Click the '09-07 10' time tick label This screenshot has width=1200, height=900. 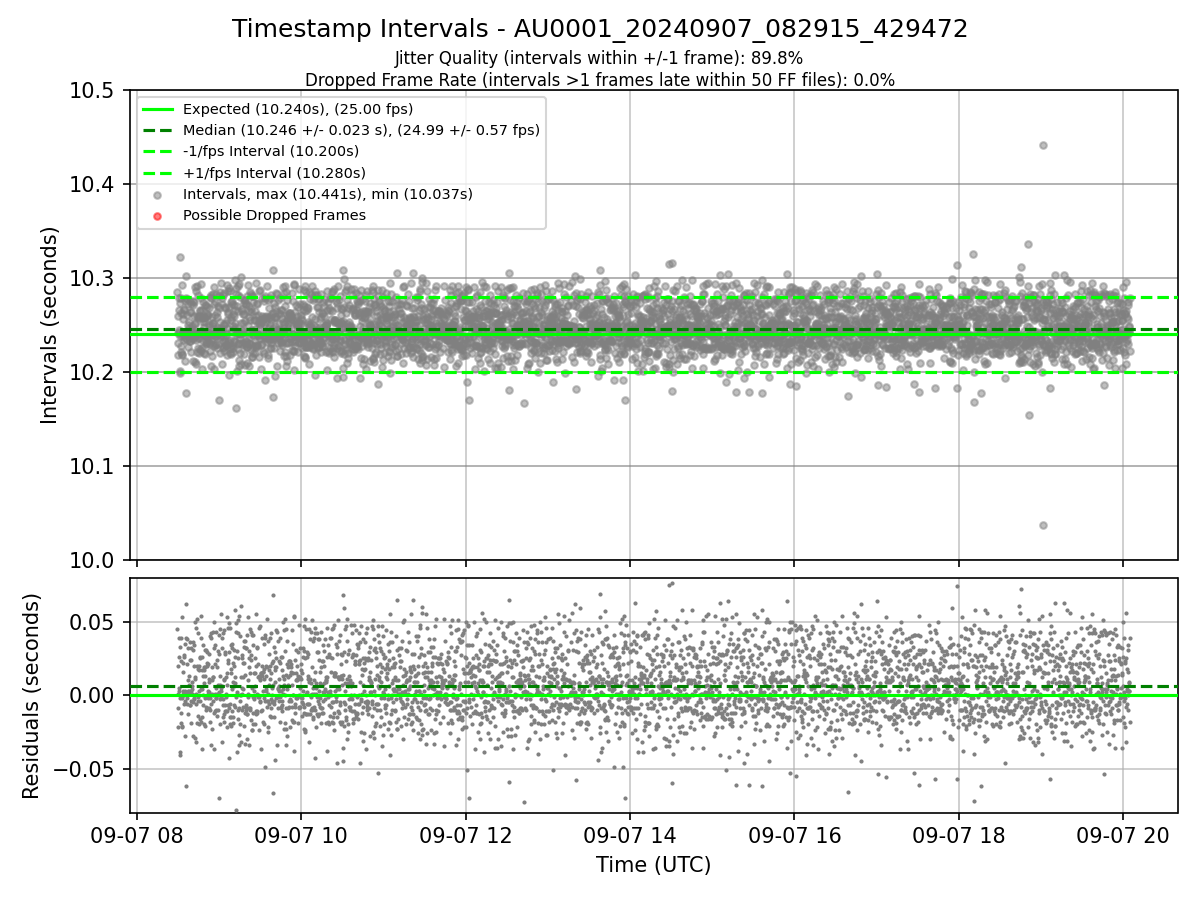tap(301, 834)
